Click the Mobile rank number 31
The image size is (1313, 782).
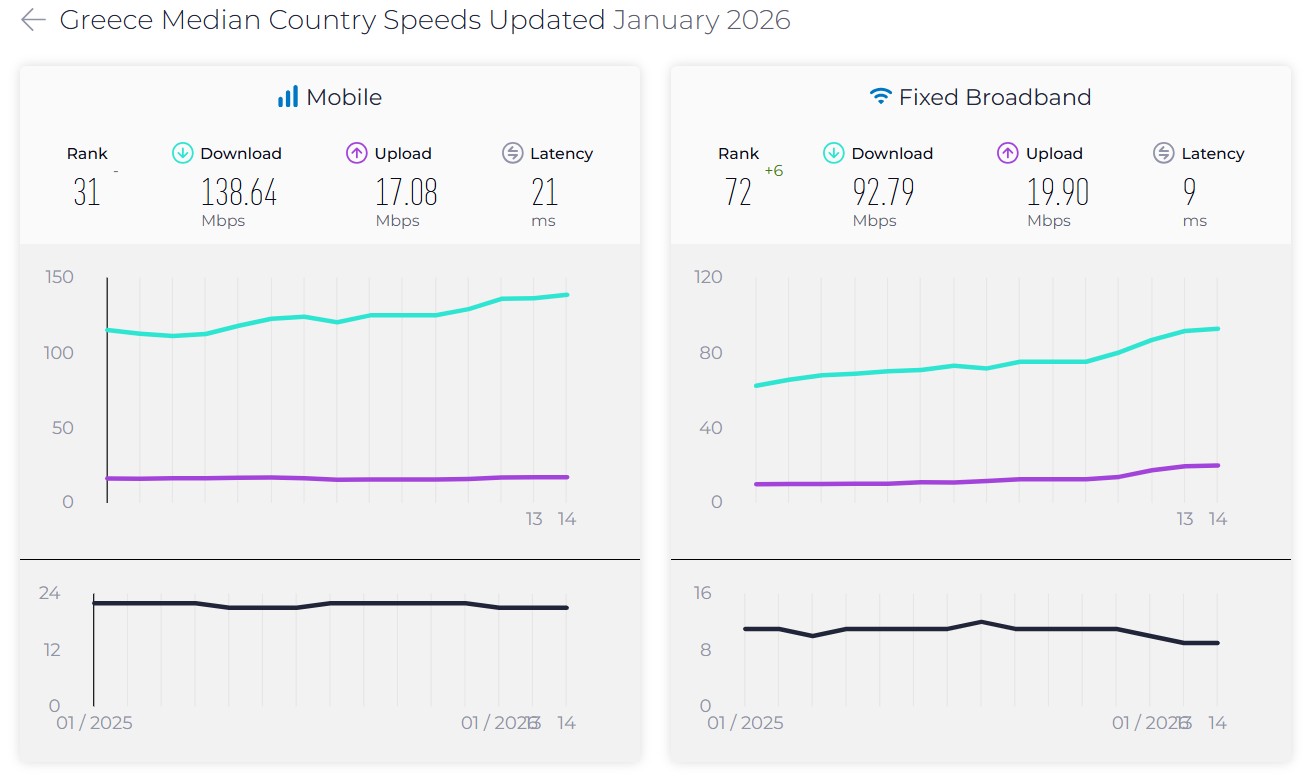87,192
